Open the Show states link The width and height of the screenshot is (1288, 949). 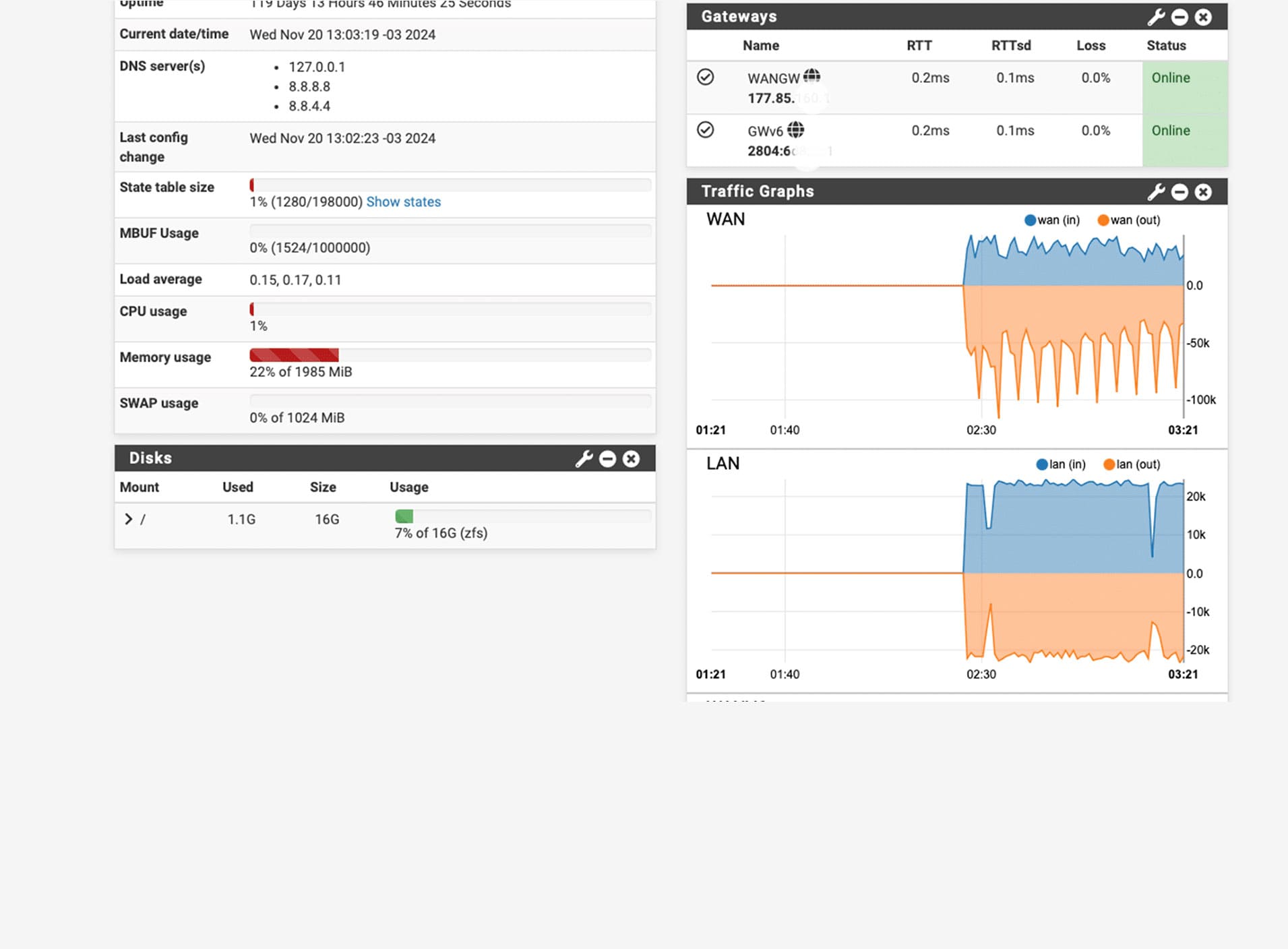tap(403, 202)
